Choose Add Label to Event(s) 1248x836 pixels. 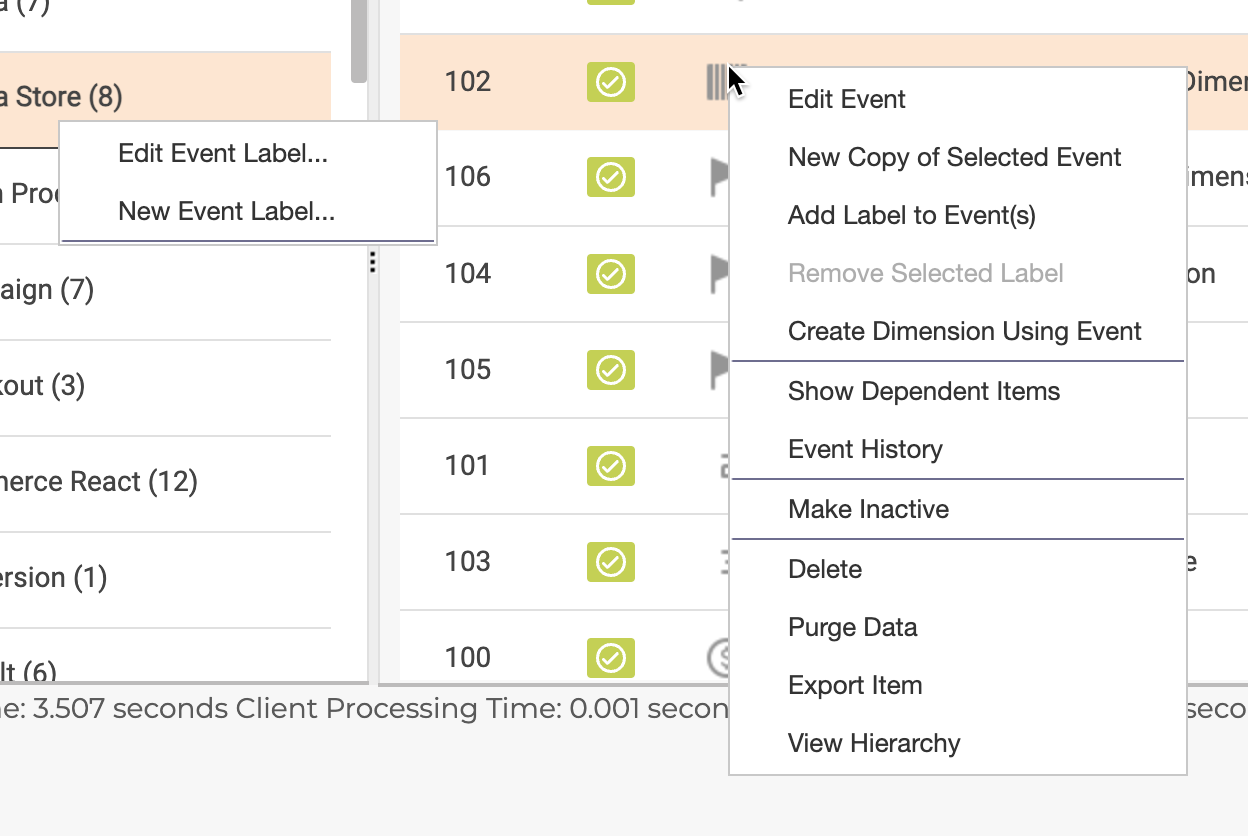(x=911, y=215)
